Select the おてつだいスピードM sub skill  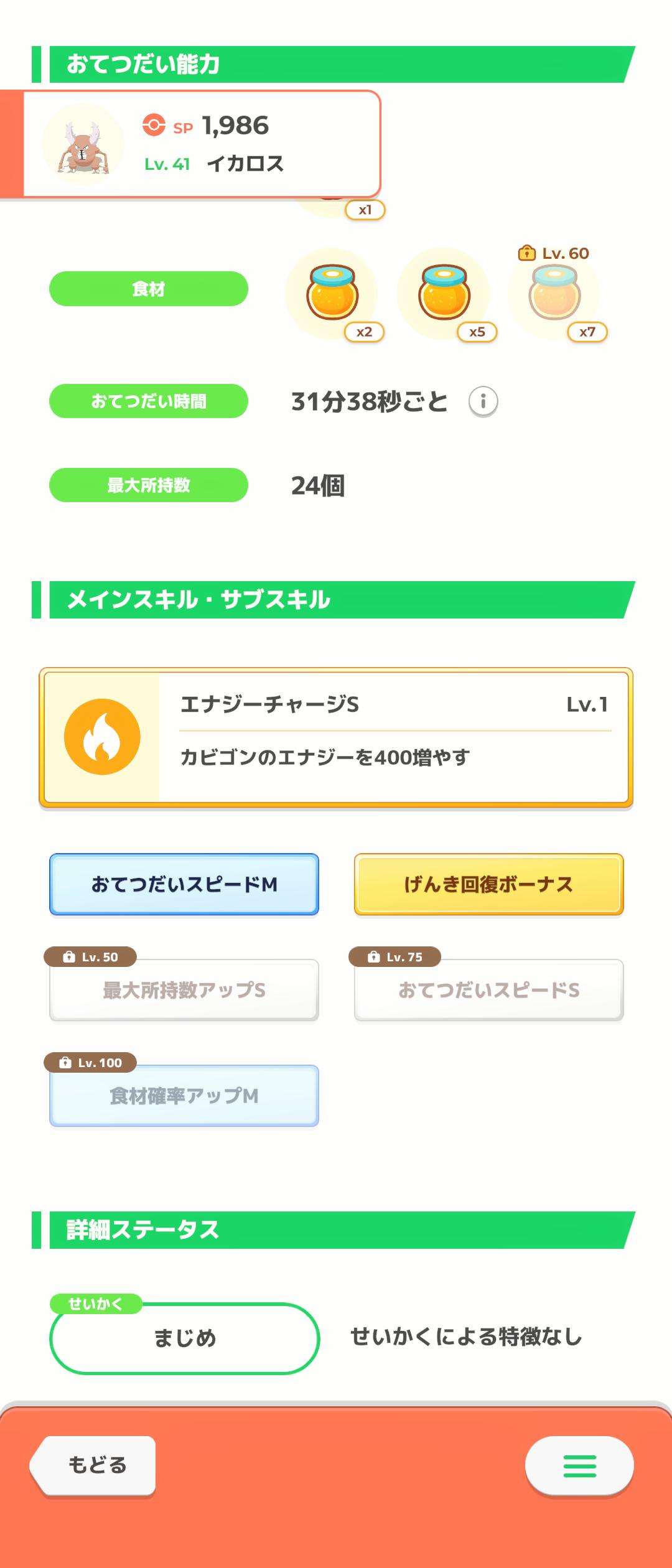tap(184, 884)
